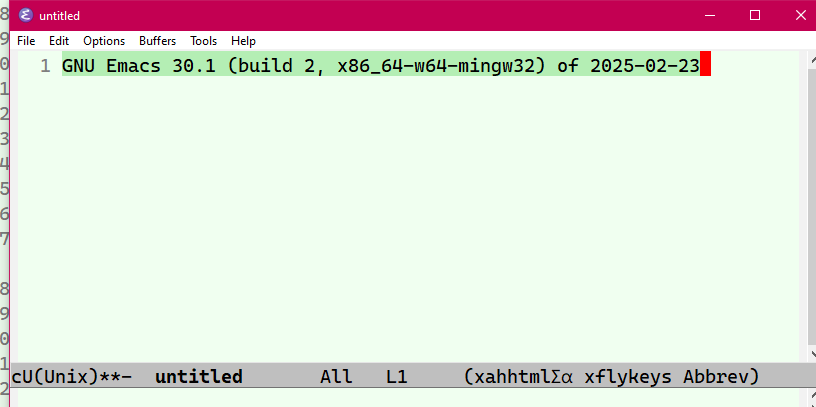Click the 'cU' coding system indicator
The width and height of the screenshot is (816, 407).
pos(21,376)
